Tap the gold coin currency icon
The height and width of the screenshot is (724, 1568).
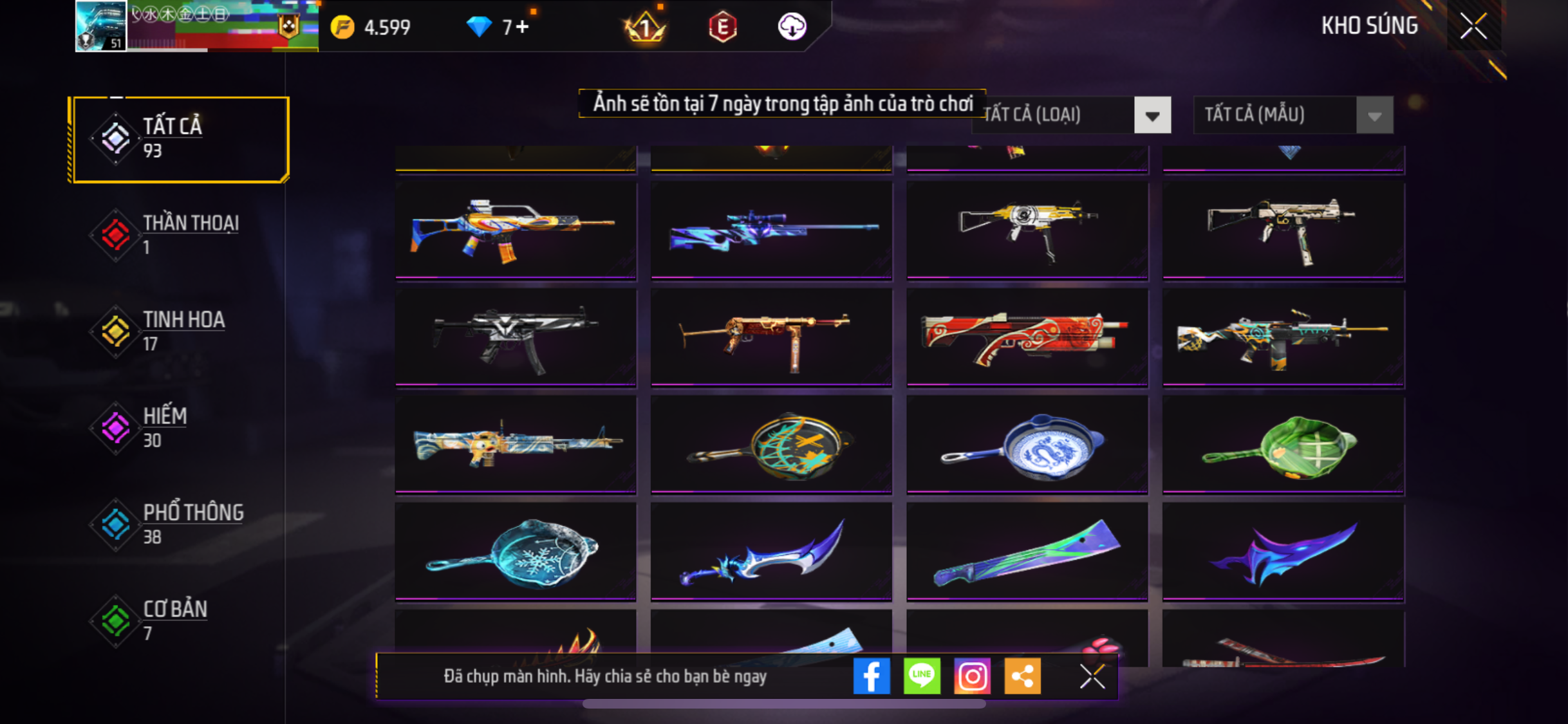(342, 27)
